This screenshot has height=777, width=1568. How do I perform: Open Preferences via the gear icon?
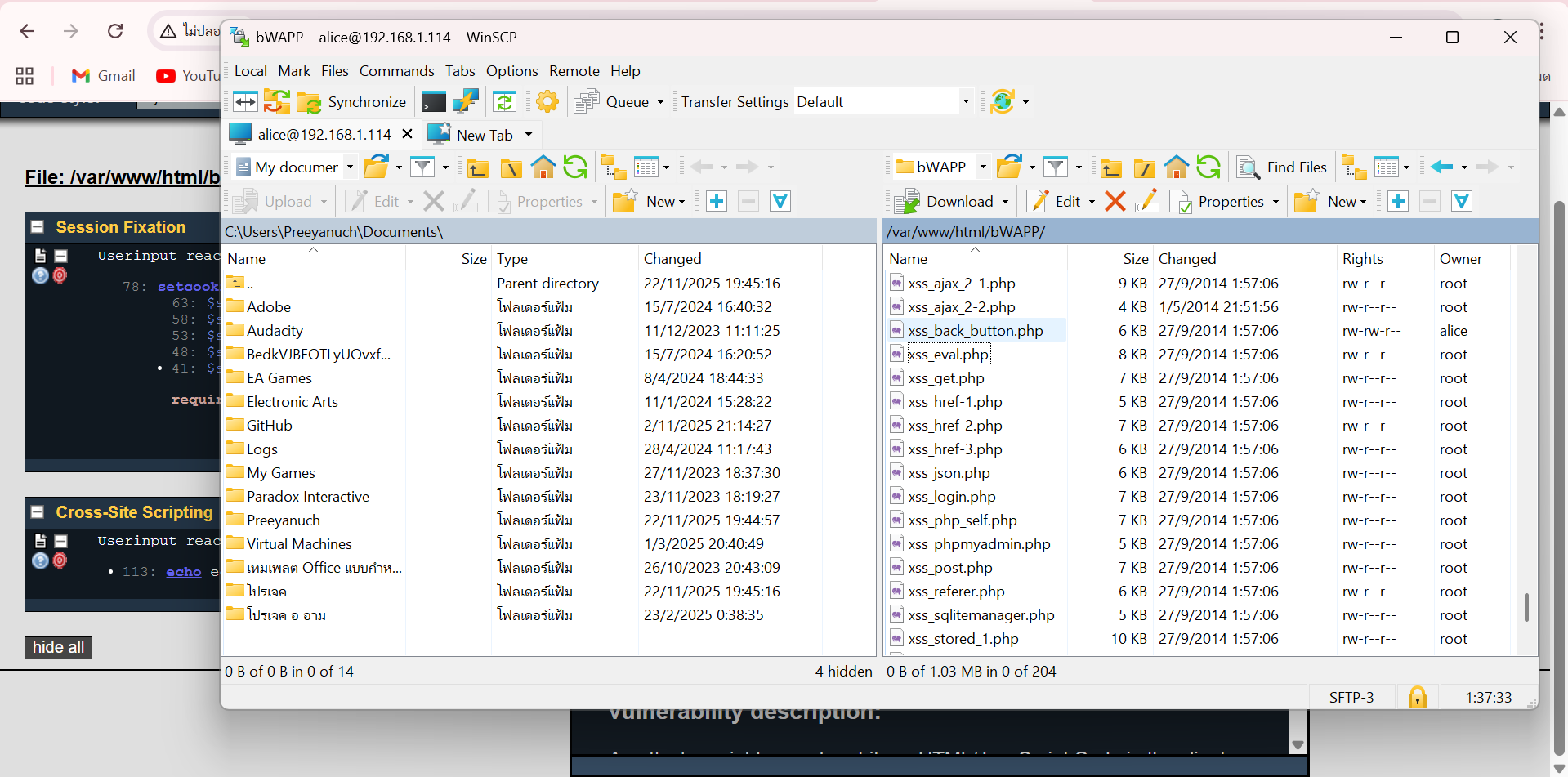(547, 102)
